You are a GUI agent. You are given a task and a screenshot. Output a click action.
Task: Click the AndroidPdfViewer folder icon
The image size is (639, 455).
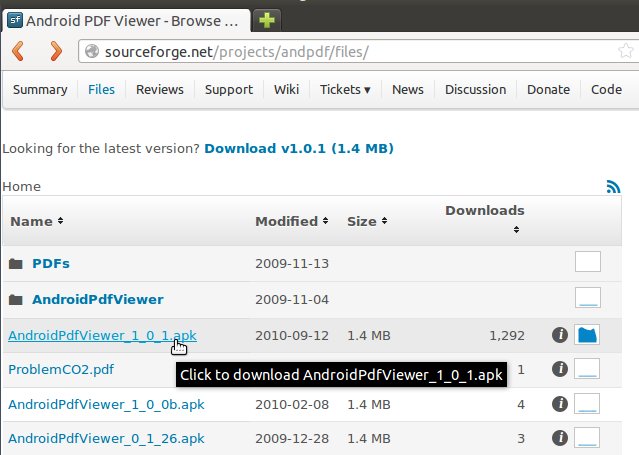[15, 300]
